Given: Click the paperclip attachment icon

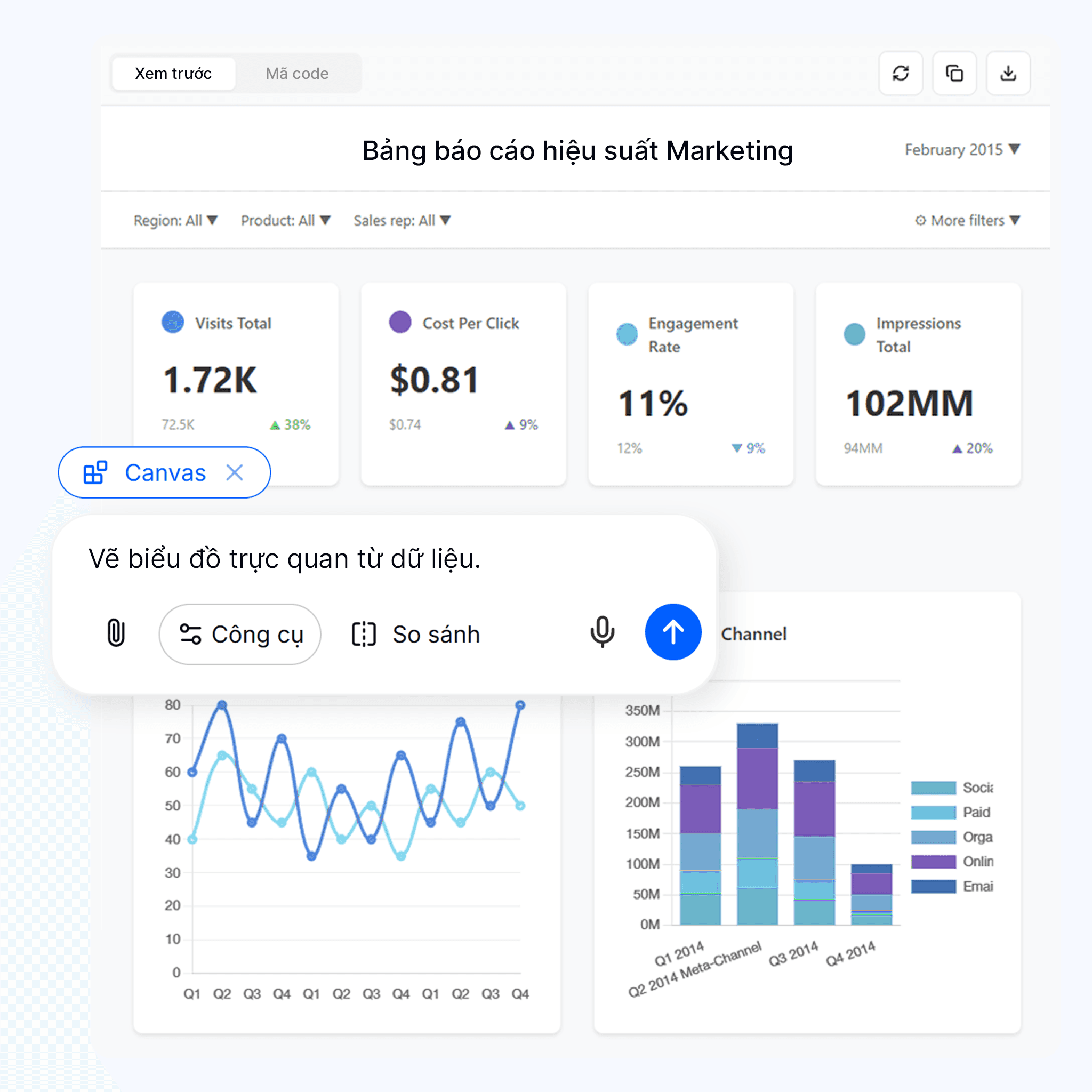Looking at the screenshot, I should (116, 632).
